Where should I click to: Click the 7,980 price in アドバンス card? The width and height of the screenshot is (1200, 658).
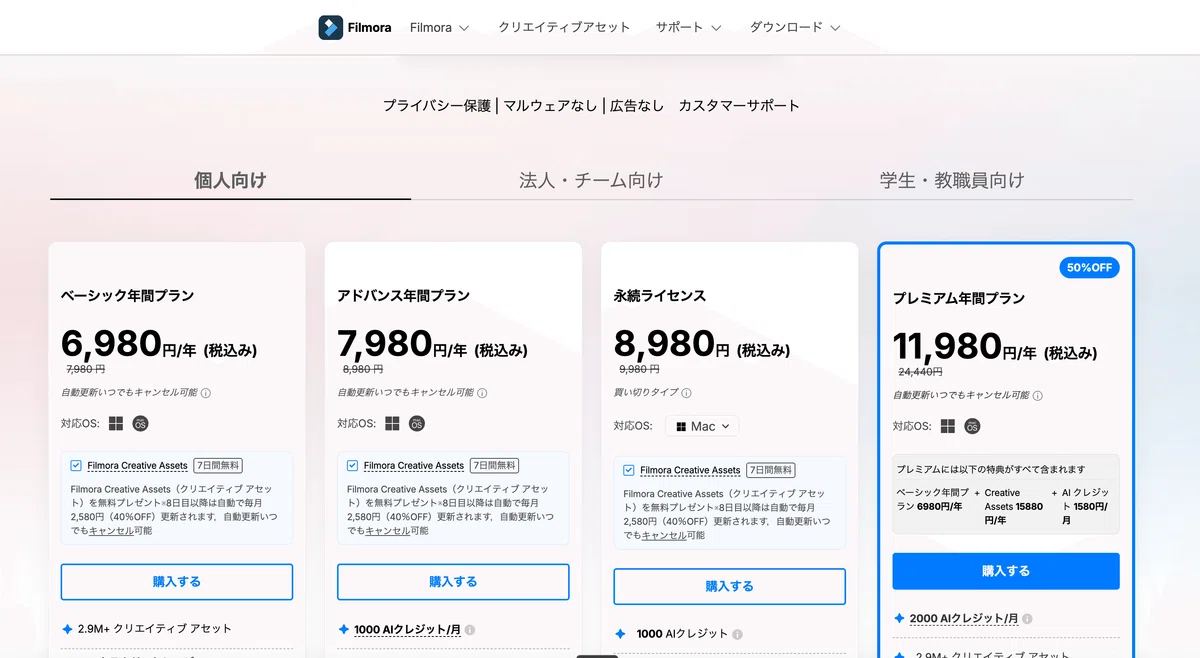tap(385, 343)
